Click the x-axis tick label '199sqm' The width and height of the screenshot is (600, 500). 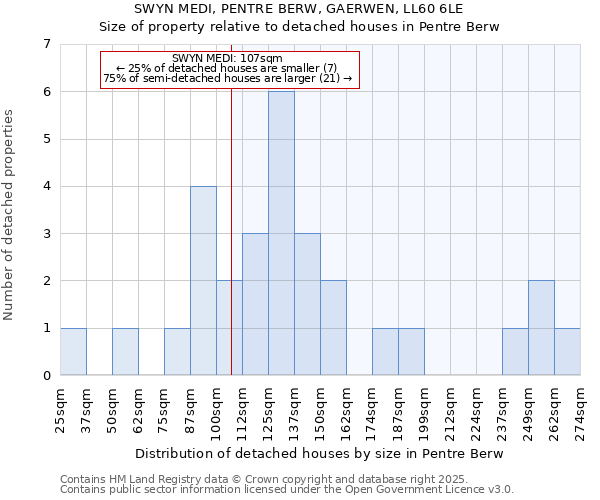pos(425,414)
